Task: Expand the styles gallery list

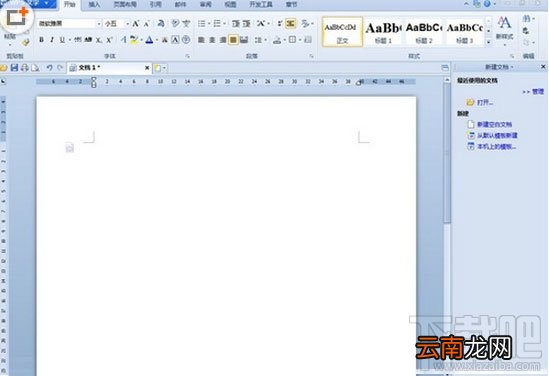Action: (489, 42)
